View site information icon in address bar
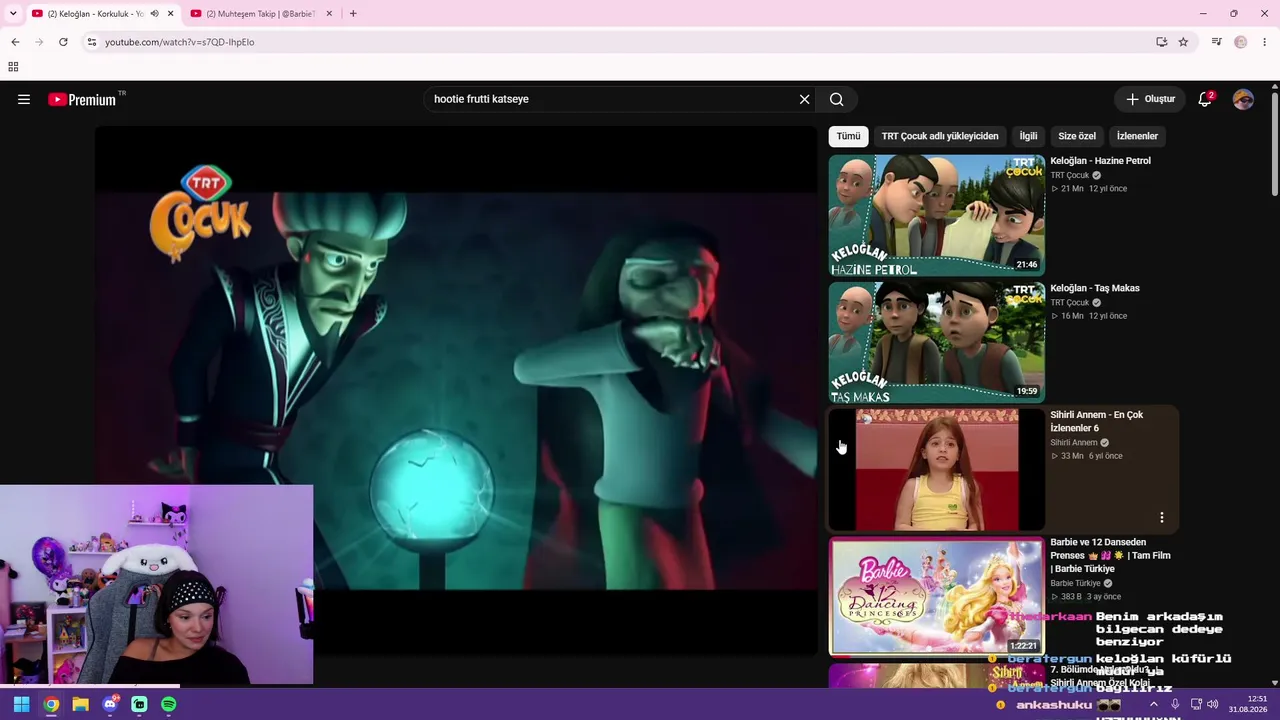 (91, 42)
